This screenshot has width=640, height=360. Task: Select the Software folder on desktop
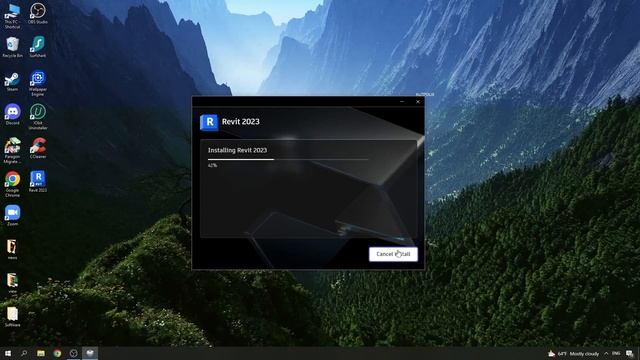[x=12, y=317]
